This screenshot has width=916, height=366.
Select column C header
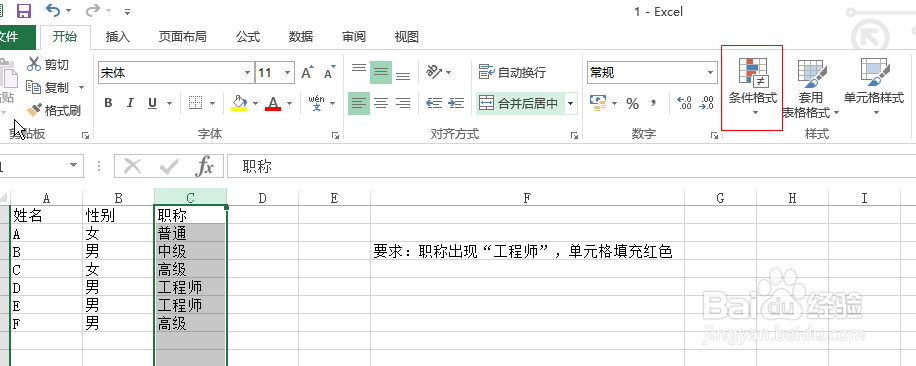tap(190, 198)
